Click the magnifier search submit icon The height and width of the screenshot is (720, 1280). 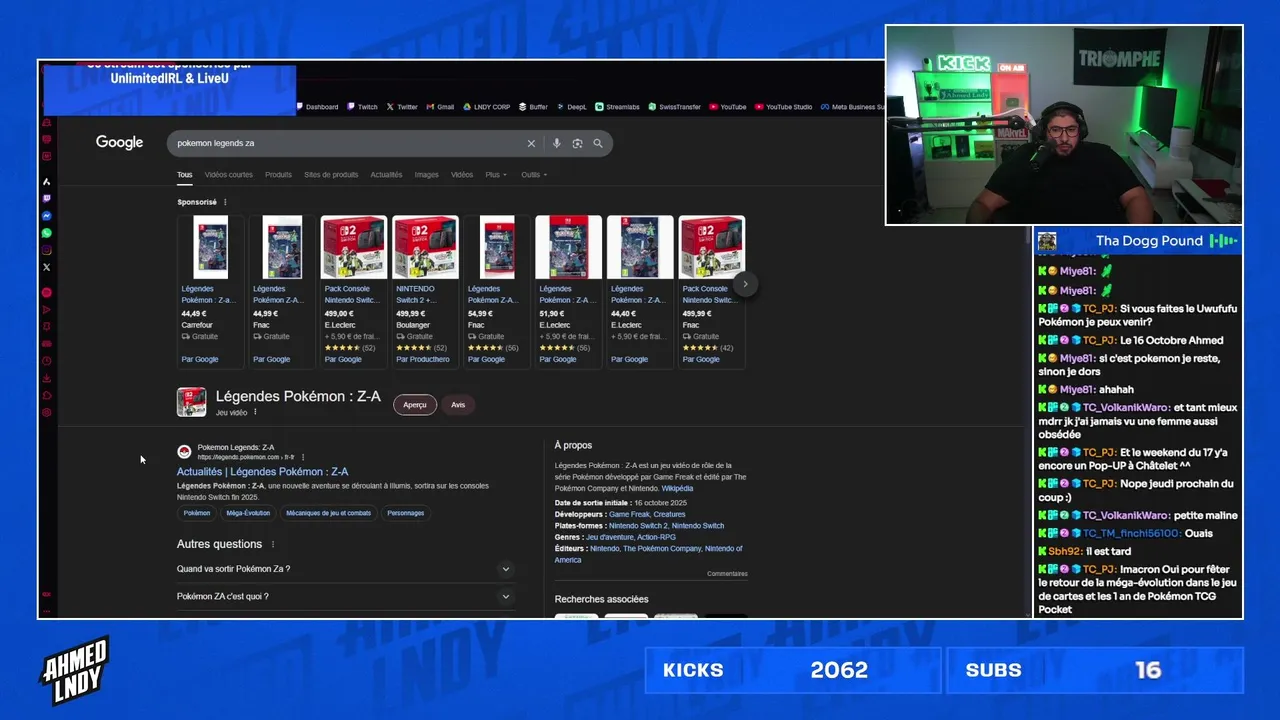598,143
